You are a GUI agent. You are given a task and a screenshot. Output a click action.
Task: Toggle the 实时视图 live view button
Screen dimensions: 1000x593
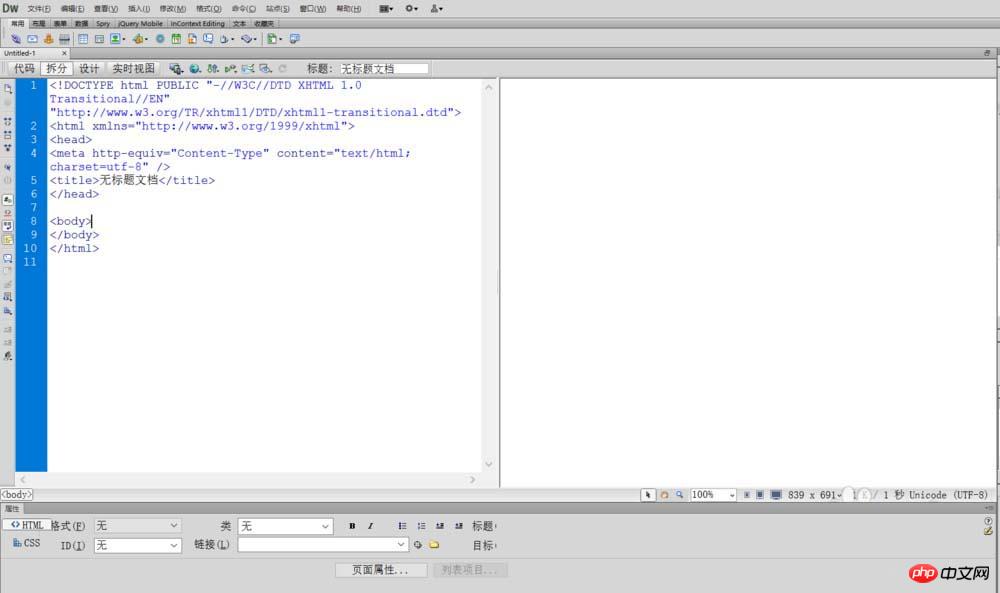click(133, 69)
